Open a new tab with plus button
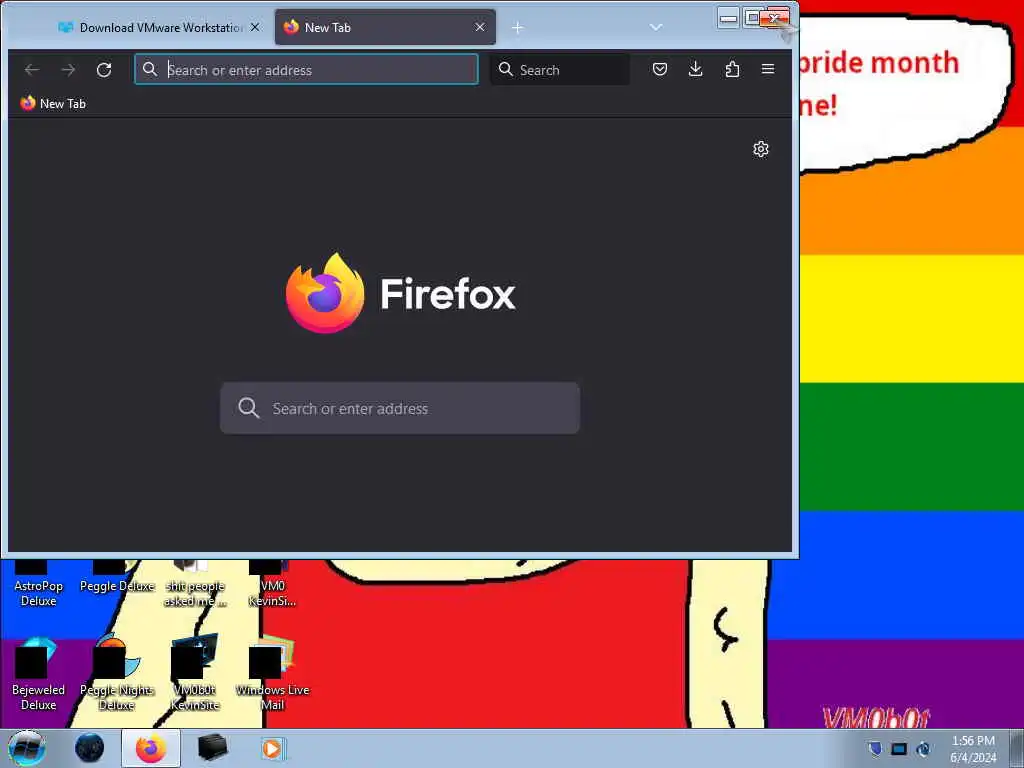The height and width of the screenshot is (768, 1024). (x=517, y=27)
